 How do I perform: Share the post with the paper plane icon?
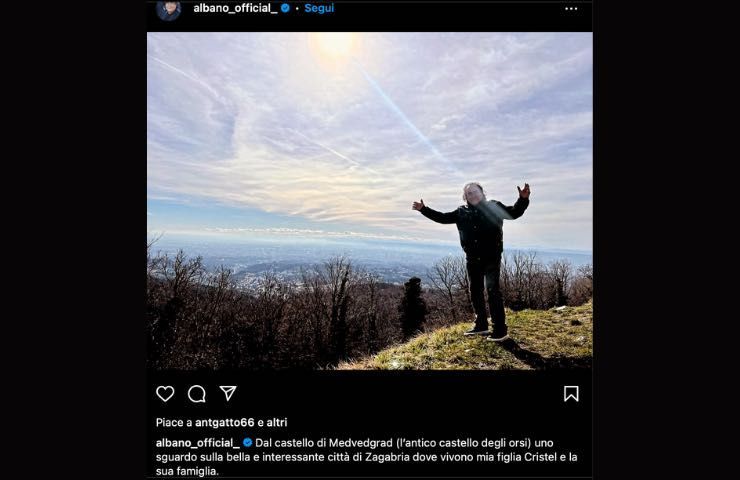tap(228, 394)
